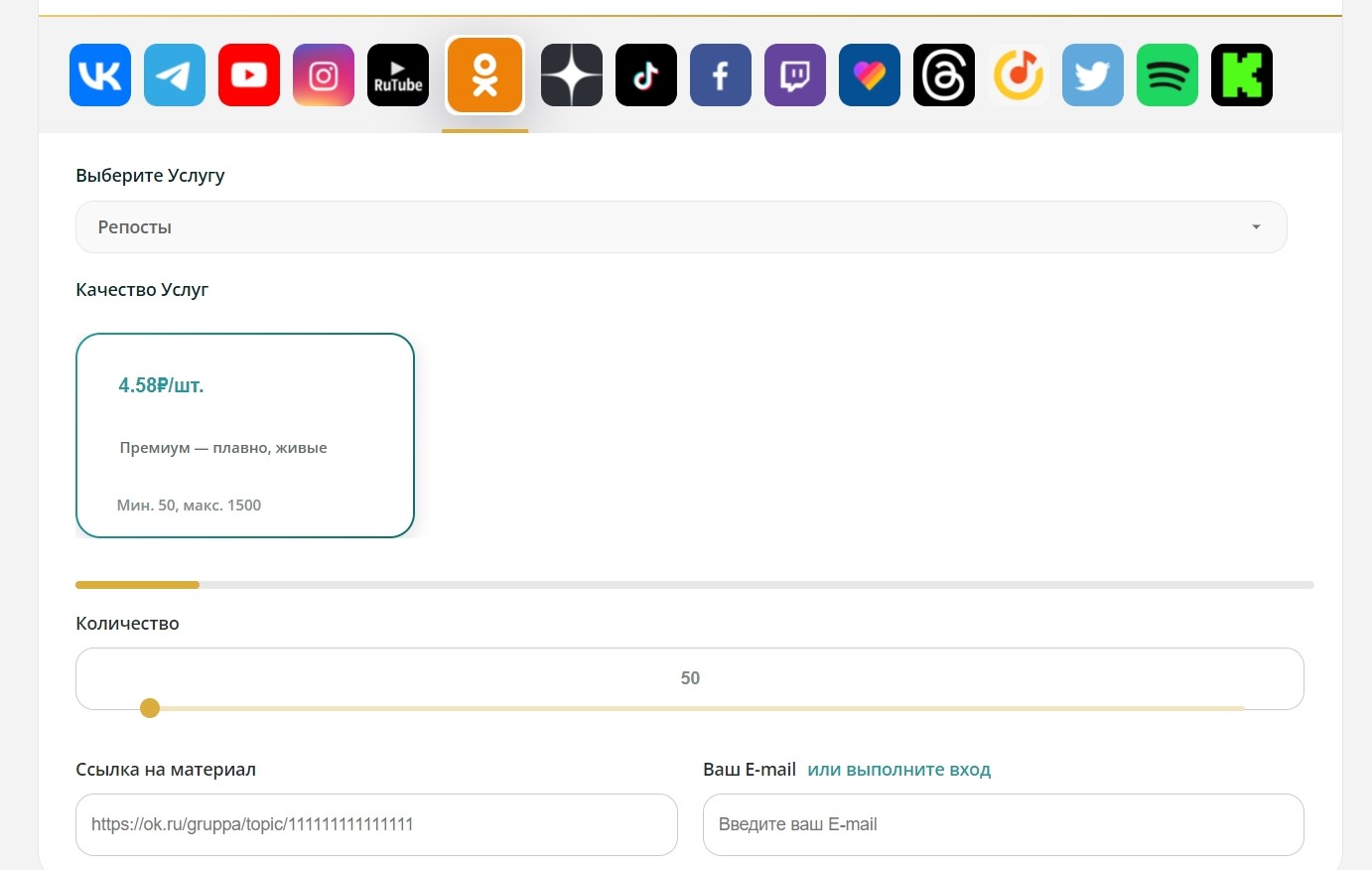1372x870 pixels.
Task: Choose the Likee heart icon
Action: 870,74
